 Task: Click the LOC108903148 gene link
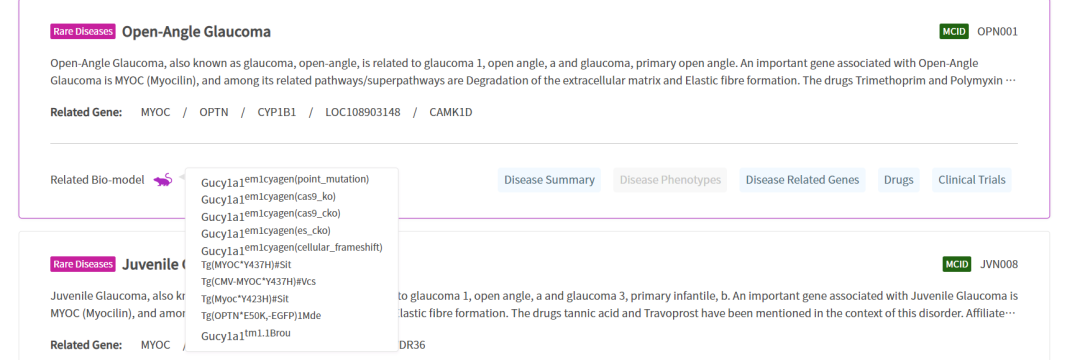(363, 112)
